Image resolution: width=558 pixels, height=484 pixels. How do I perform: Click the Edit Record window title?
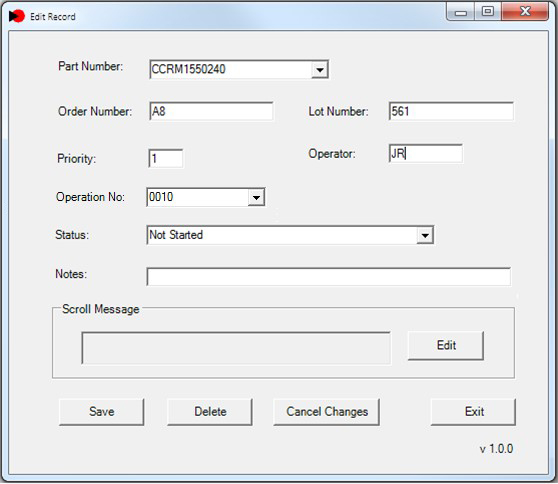coord(53,17)
